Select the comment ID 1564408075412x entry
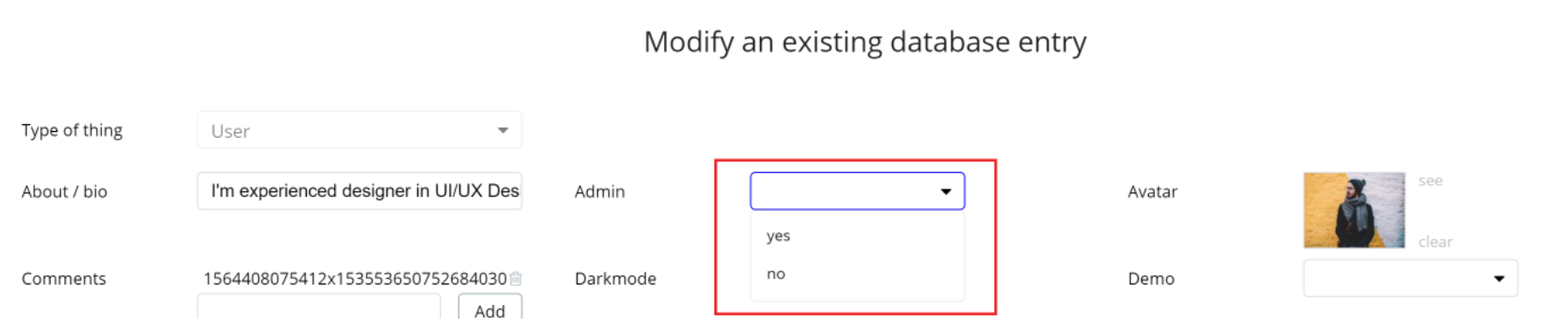This screenshot has width=1568, height=329. pos(355,279)
